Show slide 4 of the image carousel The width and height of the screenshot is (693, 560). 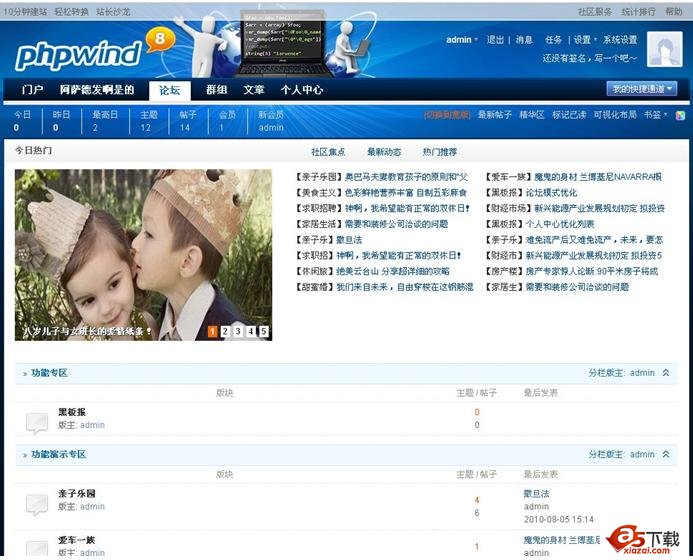click(x=251, y=331)
